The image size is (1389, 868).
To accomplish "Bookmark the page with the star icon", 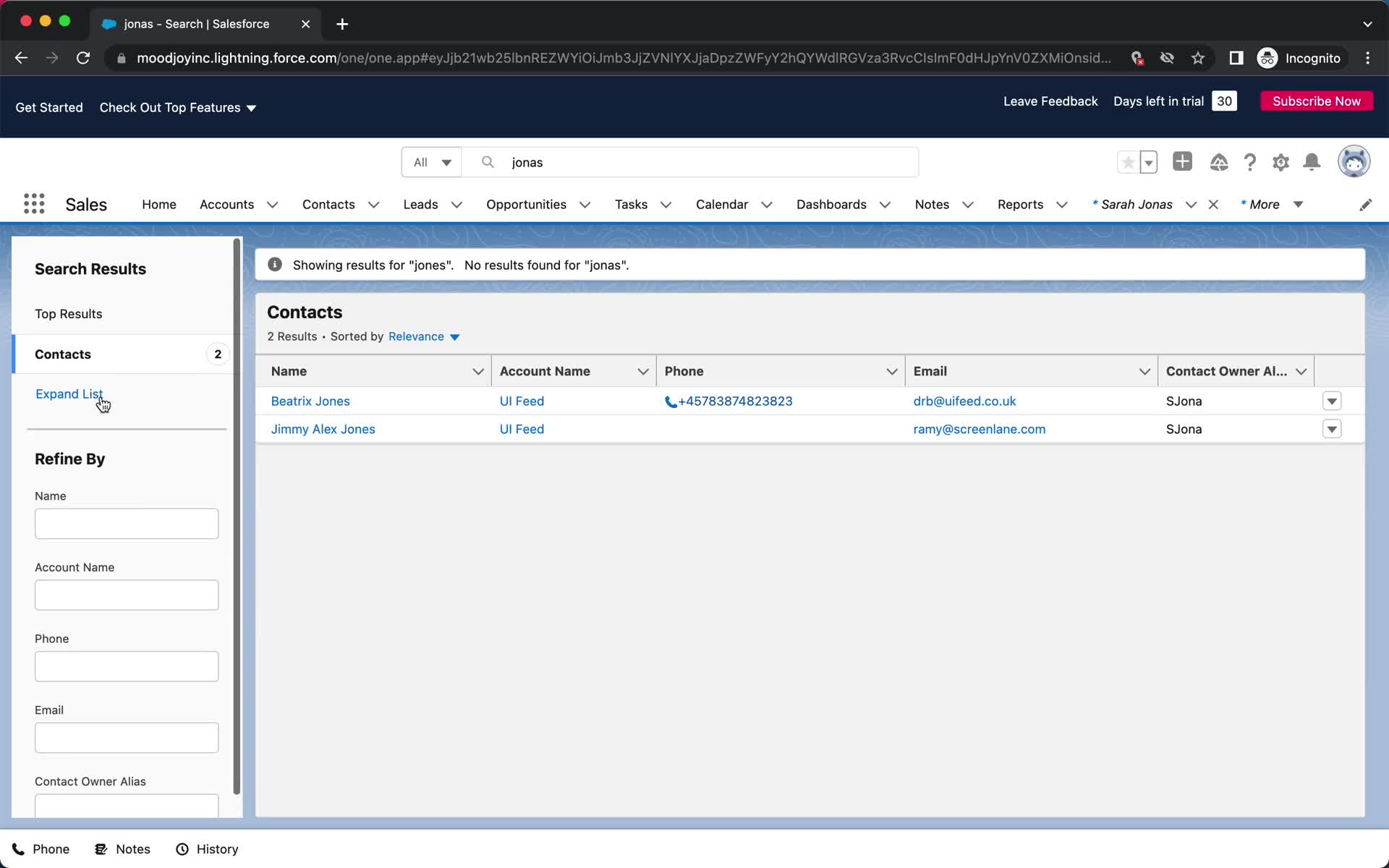I will (1198, 58).
